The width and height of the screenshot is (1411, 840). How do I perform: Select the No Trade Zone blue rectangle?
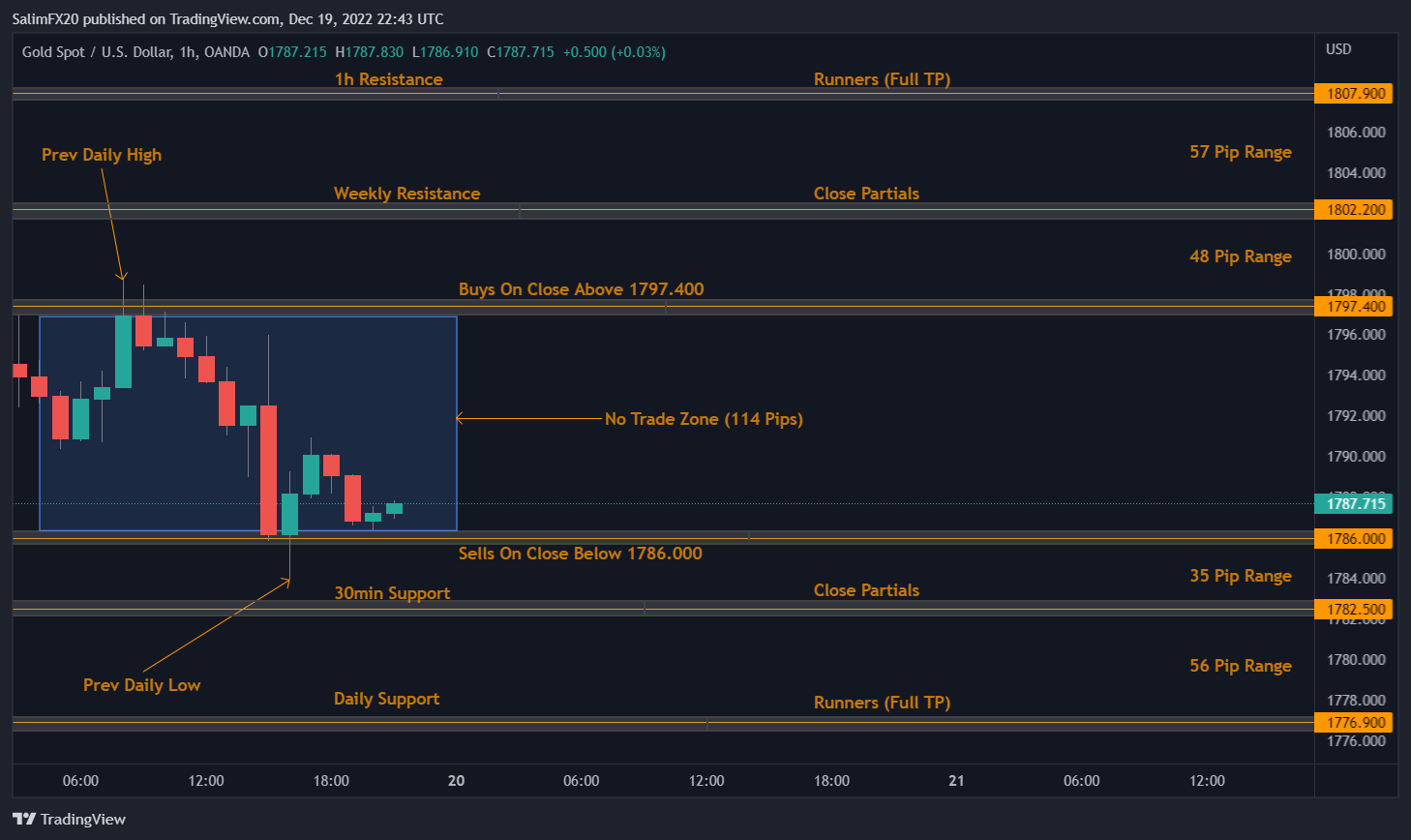[x=248, y=422]
